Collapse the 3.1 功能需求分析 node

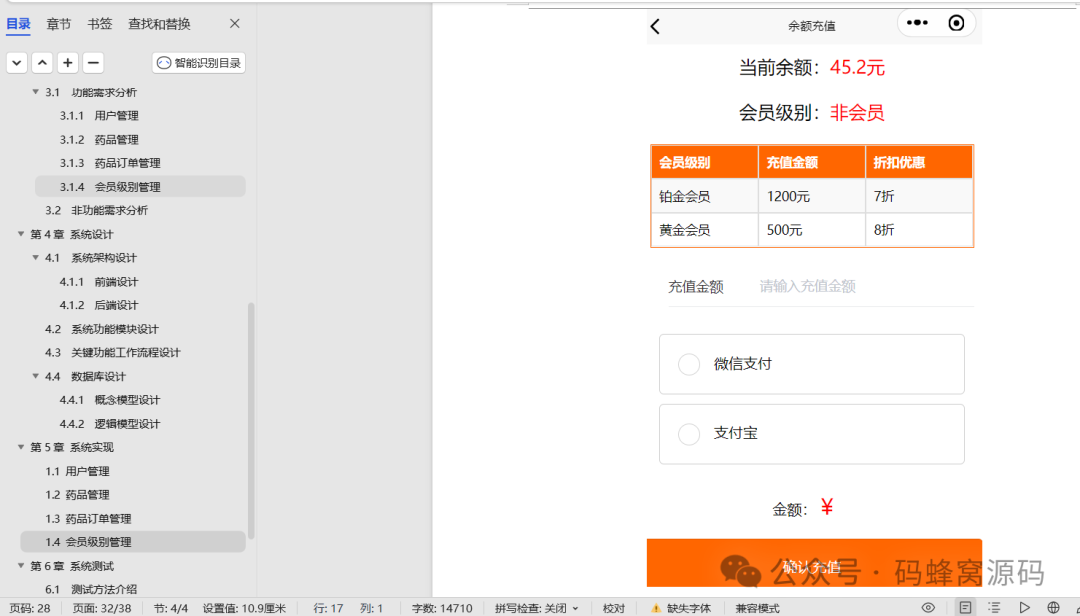(x=36, y=92)
